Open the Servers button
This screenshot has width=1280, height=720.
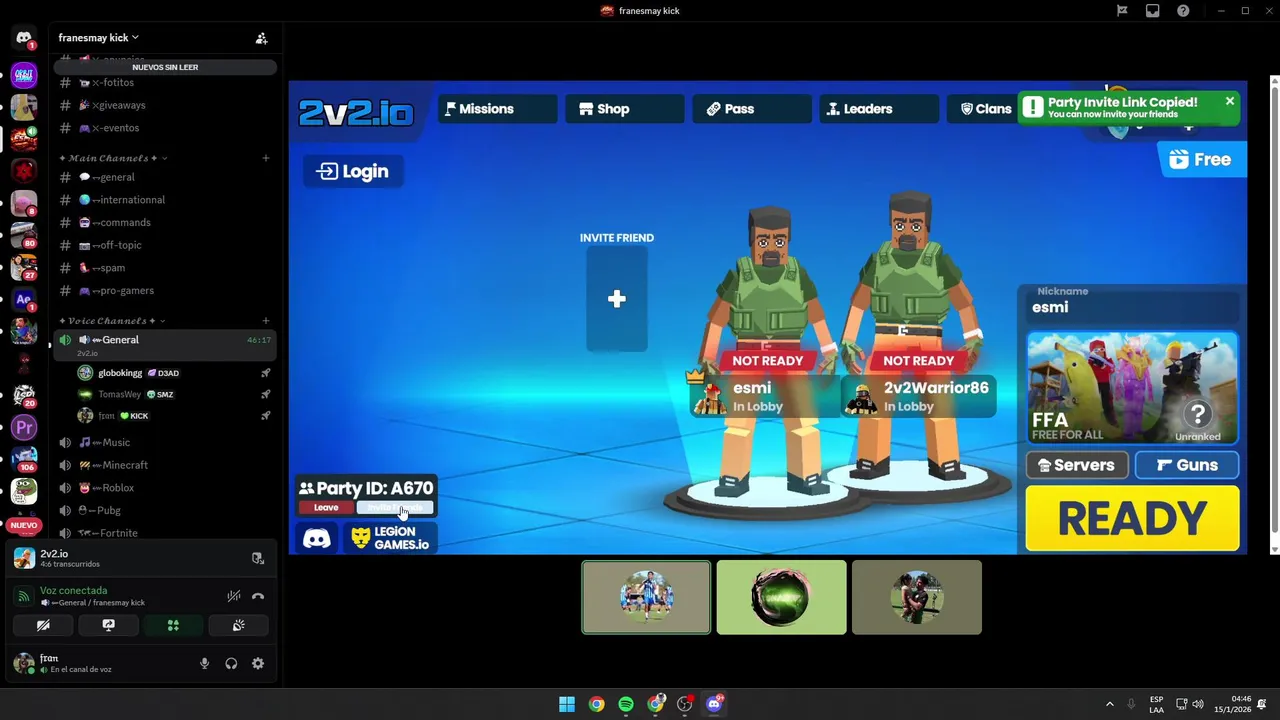click(x=1077, y=465)
